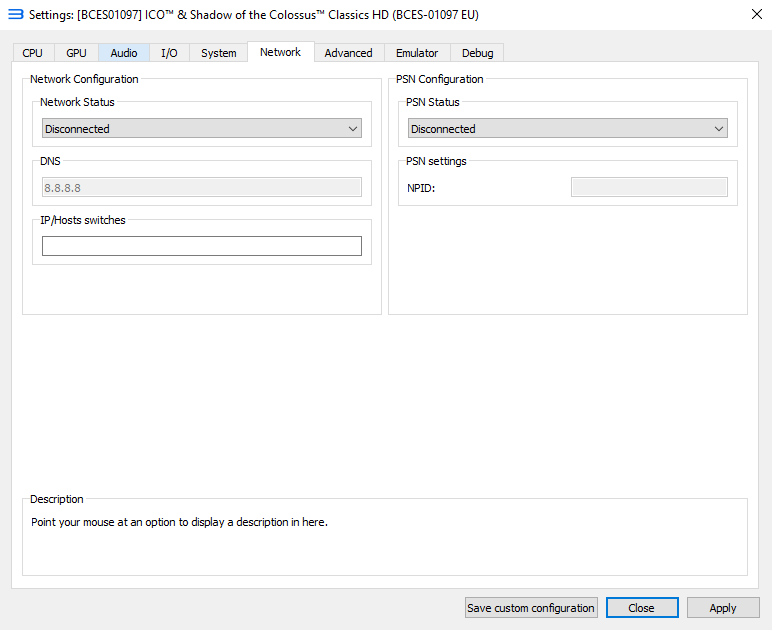Image resolution: width=772 pixels, height=630 pixels.
Task: Click the 'PSN settings' group label
Action: (436, 161)
